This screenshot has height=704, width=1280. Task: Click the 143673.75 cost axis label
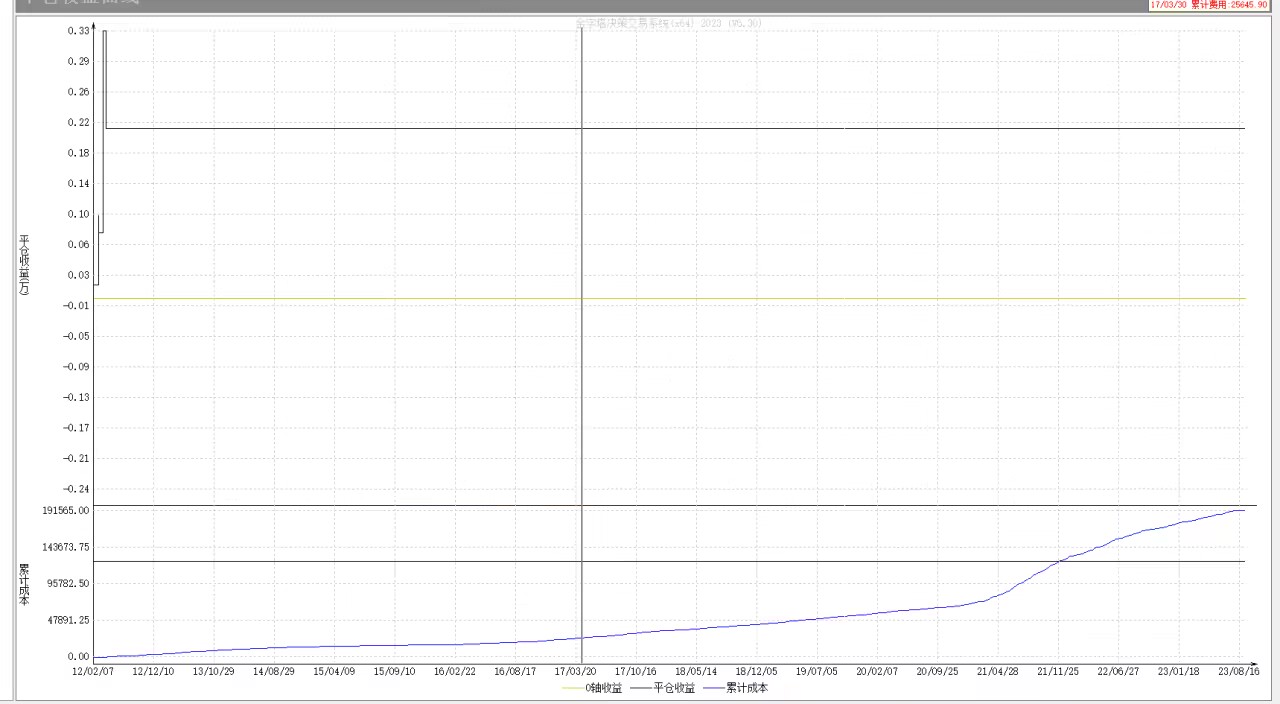pyautogui.click(x=65, y=547)
